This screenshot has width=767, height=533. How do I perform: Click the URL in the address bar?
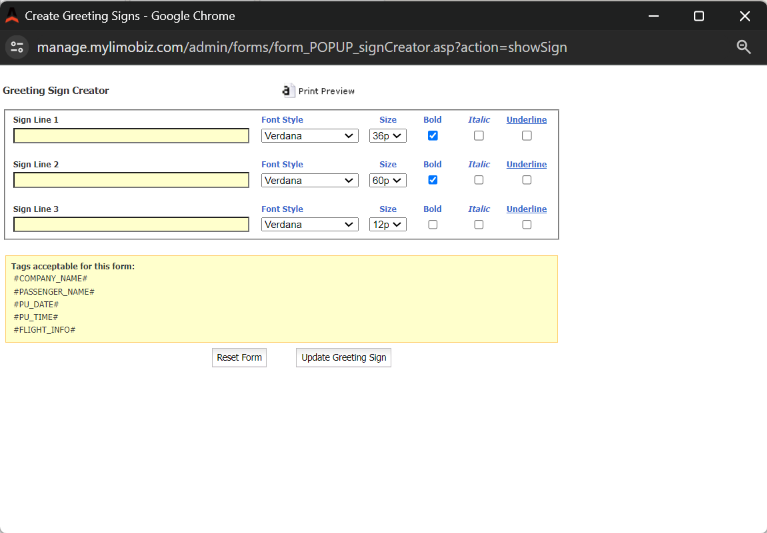(x=302, y=47)
